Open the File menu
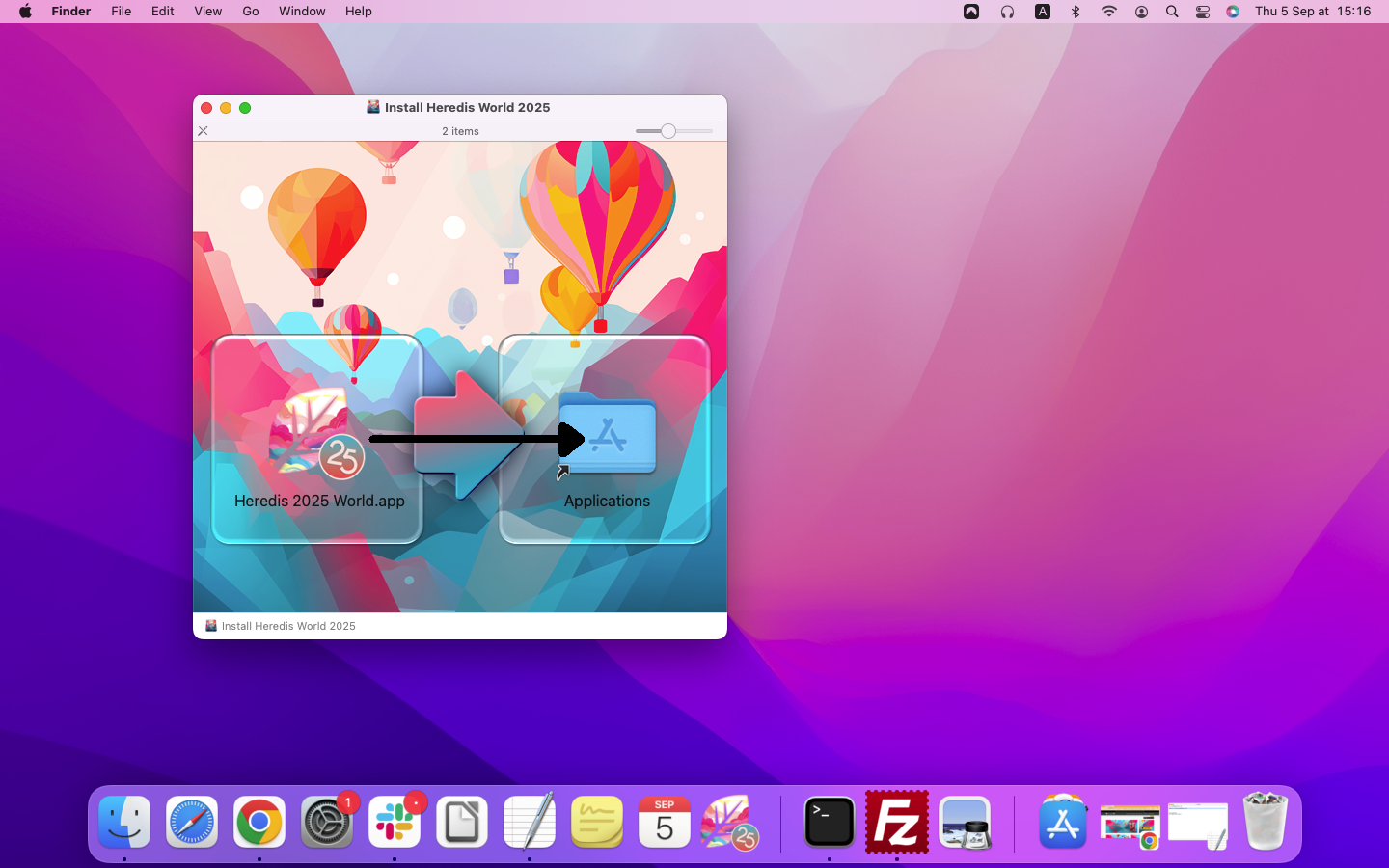 (x=121, y=12)
